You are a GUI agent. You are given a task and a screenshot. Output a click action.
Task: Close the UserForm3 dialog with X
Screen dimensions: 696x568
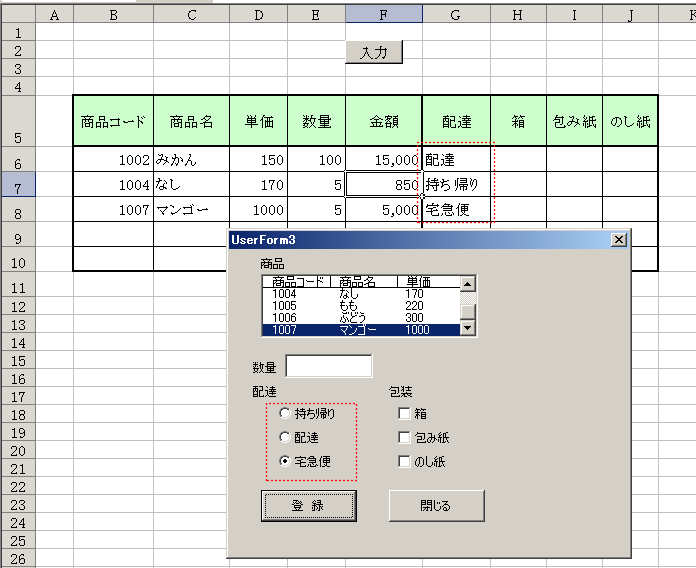pos(618,239)
